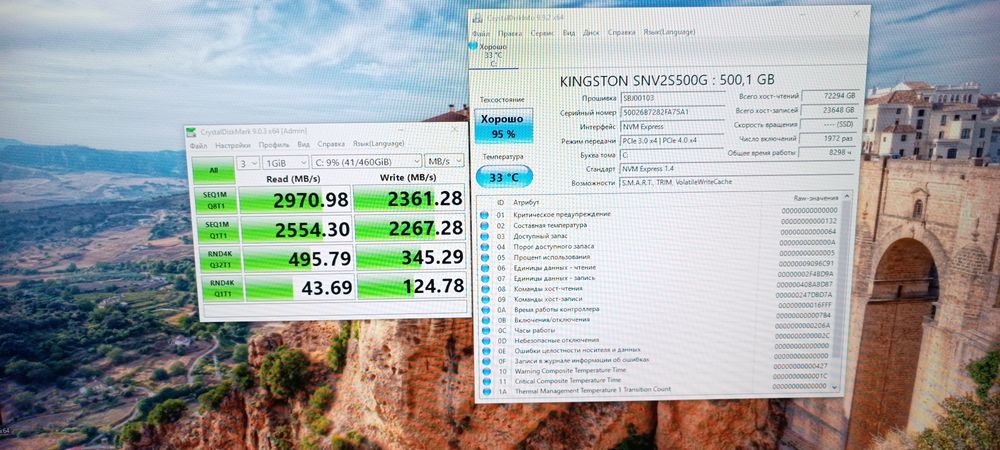Select blue status icon of attribute 0B

(485, 319)
